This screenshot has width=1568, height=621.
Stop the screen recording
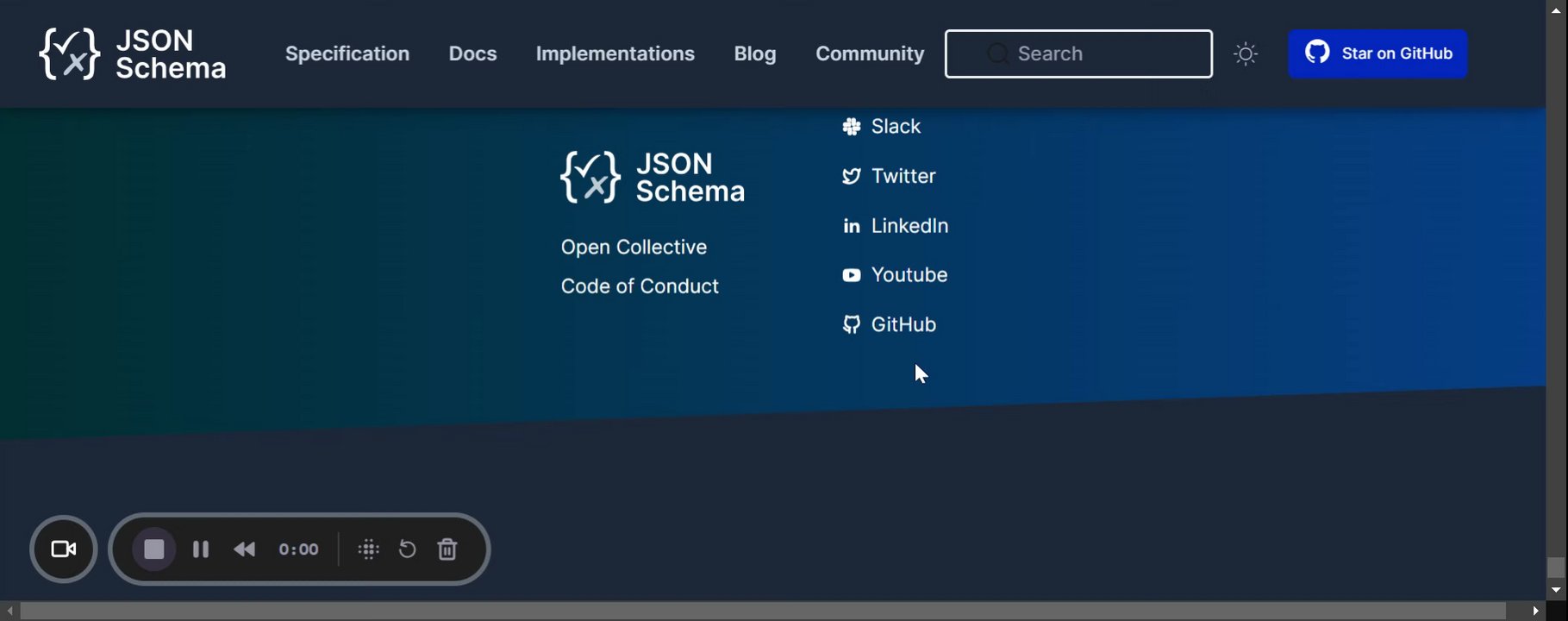click(x=154, y=549)
